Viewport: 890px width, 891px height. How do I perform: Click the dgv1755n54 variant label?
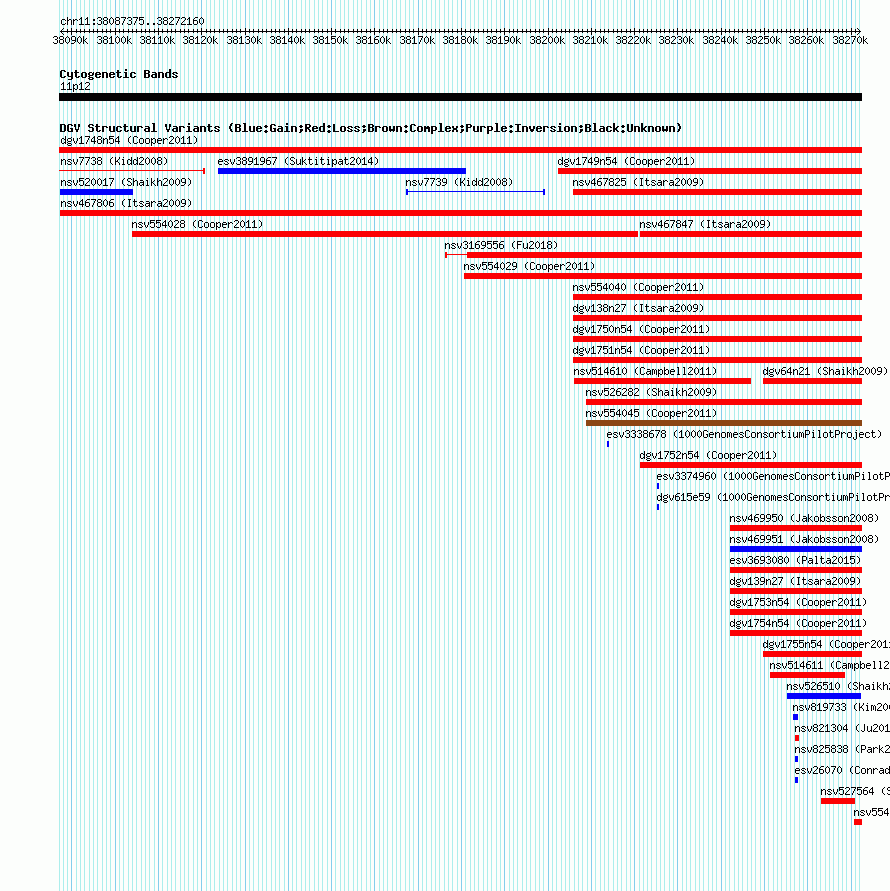click(x=826, y=645)
